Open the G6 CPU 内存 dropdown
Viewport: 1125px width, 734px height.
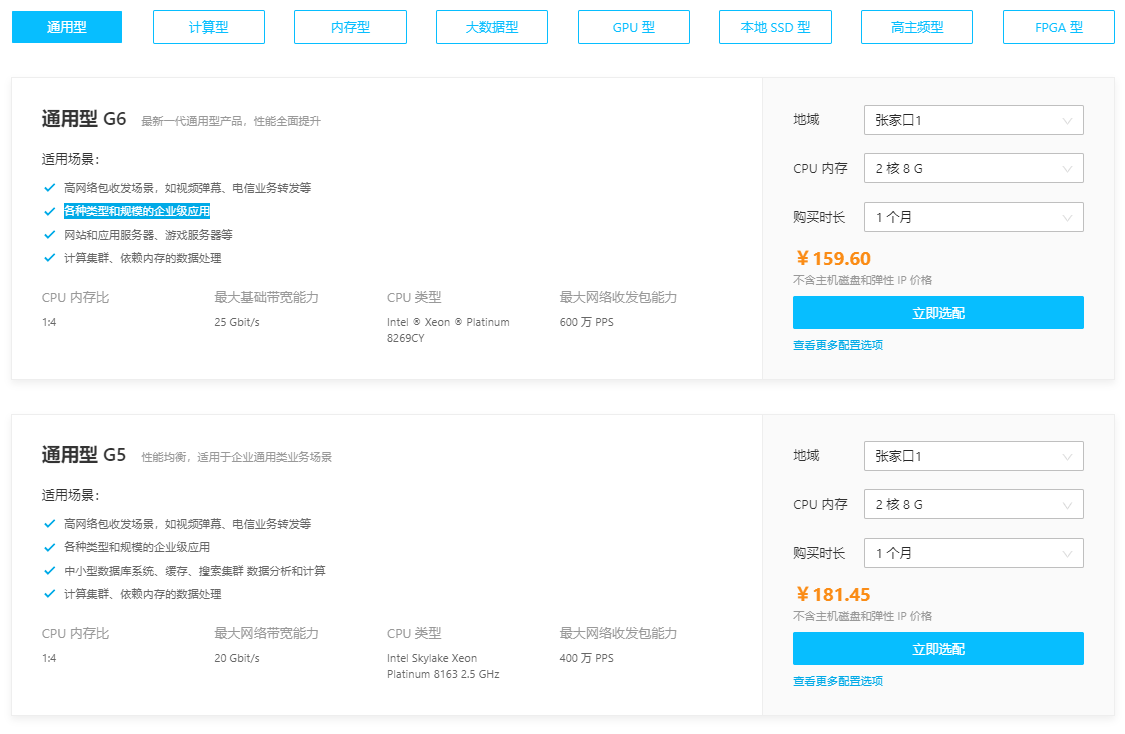click(x=973, y=168)
